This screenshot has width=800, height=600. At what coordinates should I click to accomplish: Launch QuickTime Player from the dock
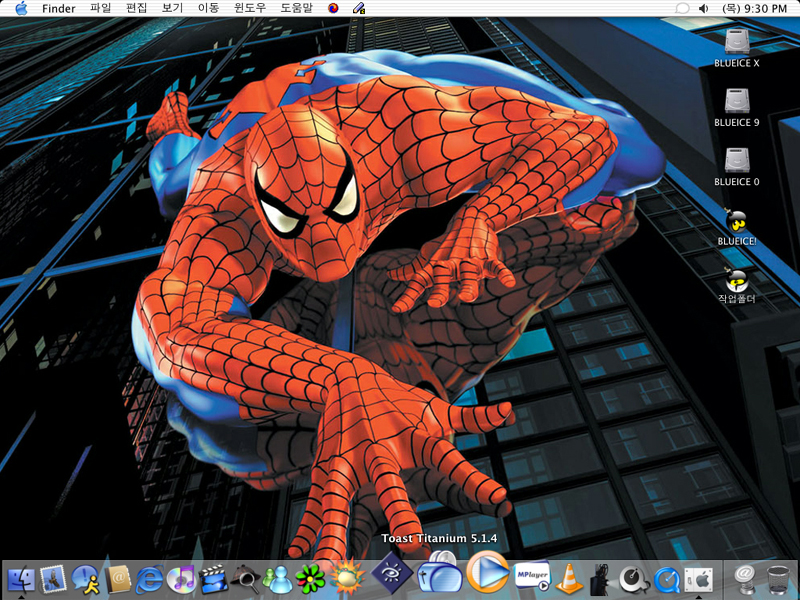667,578
